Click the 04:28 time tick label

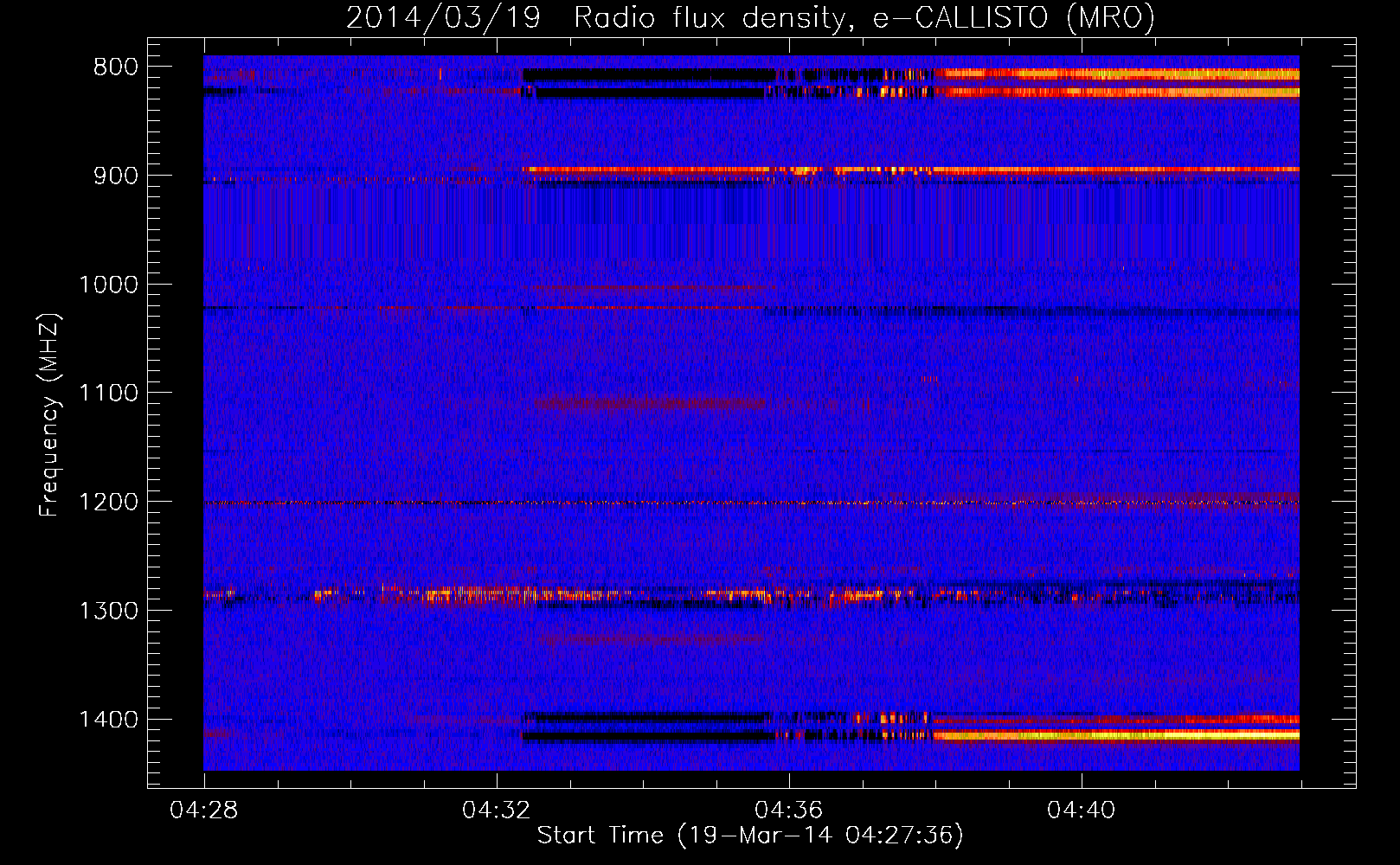pyautogui.click(x=204, y=811)
